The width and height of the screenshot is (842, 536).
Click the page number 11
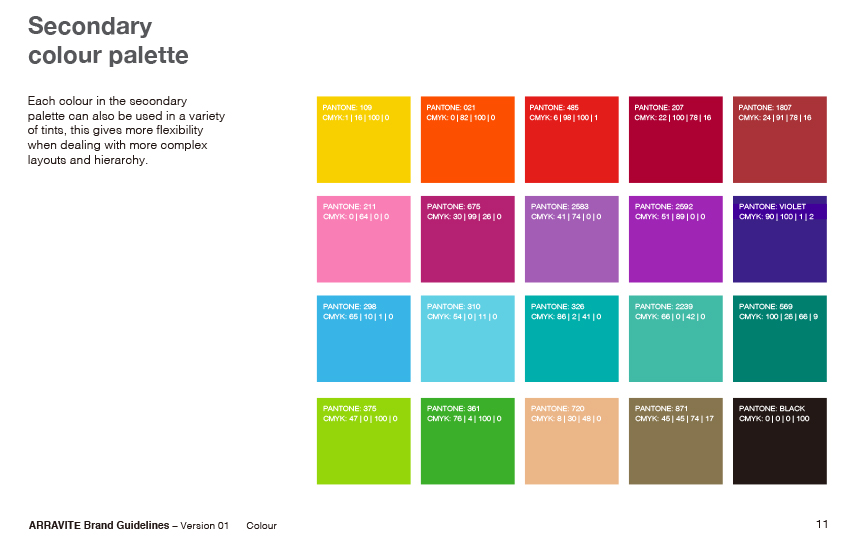pos(822,524)
